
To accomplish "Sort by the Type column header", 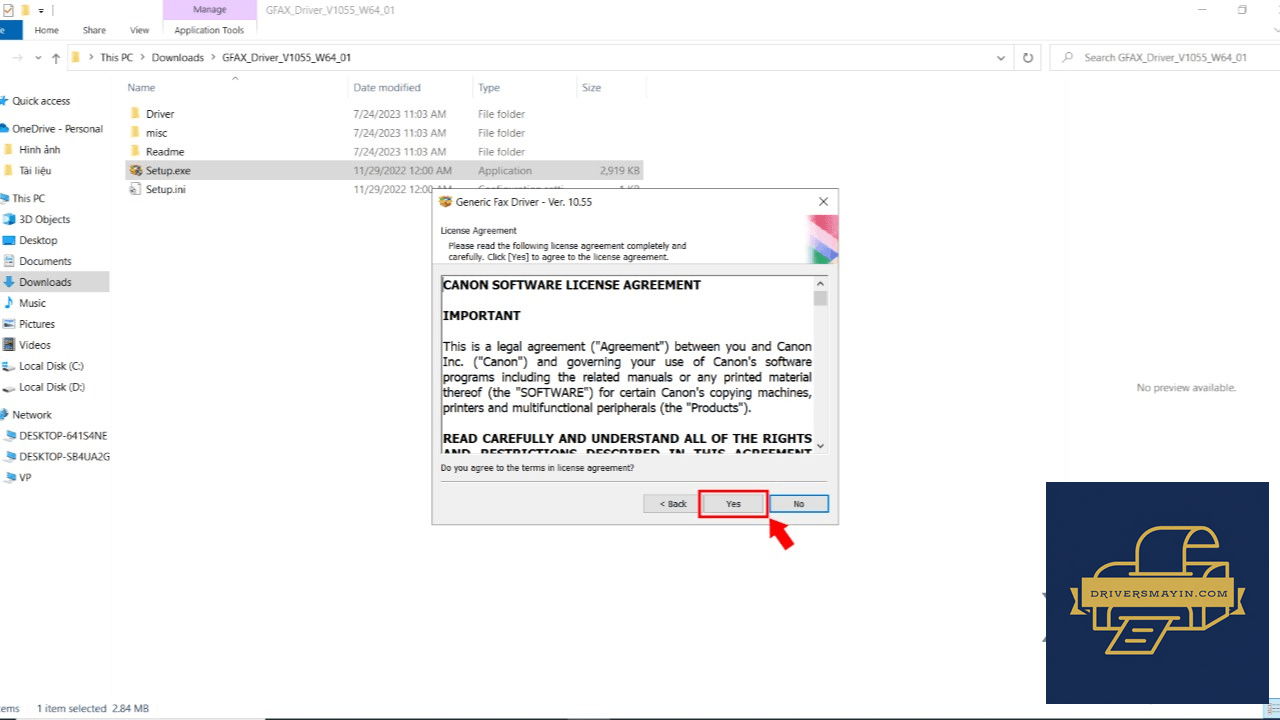I will 489,88.
